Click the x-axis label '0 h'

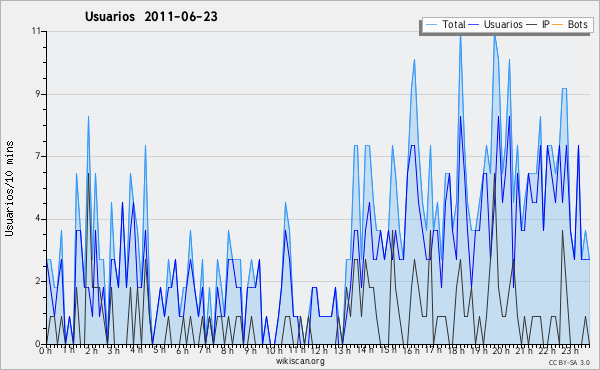pyautogui.click(x=46, y=350)
